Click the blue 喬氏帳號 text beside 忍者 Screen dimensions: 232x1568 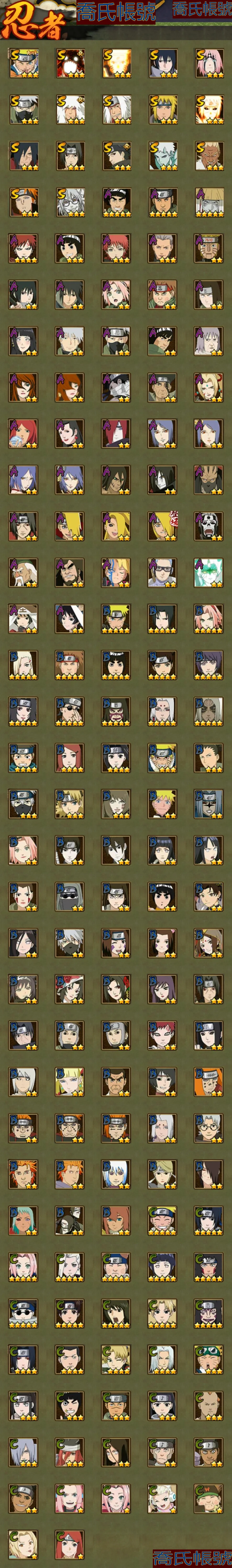pos(116,13)
